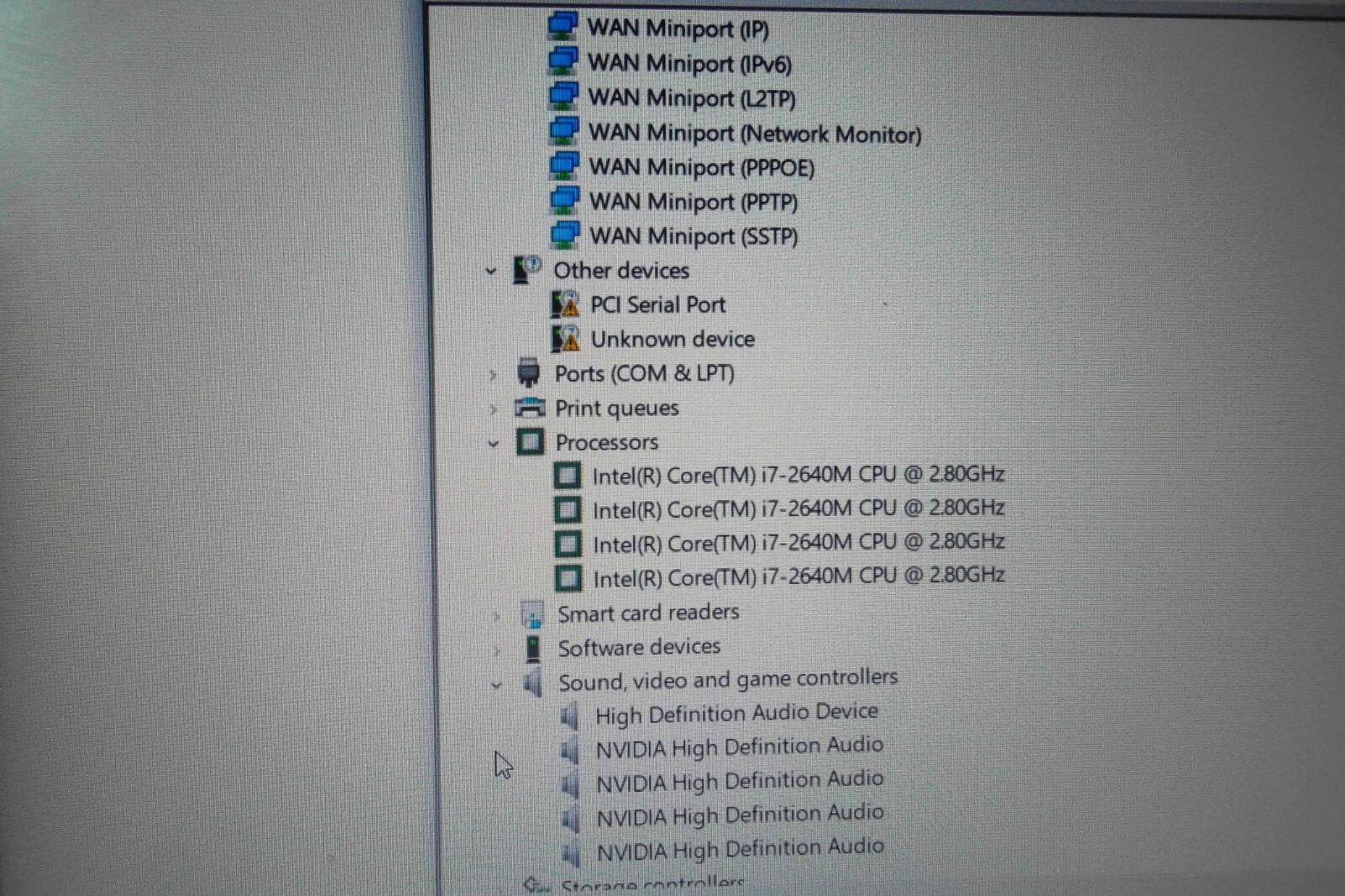
Task: Click the Processors category chip icon
Action: 530,441
